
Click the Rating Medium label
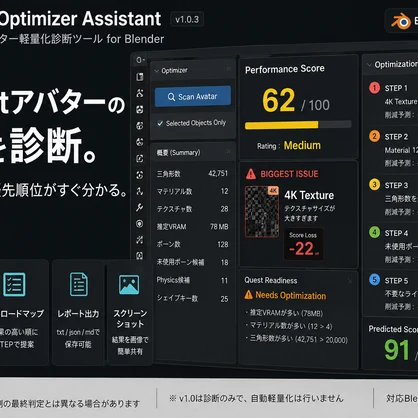[x=289, y=146]
